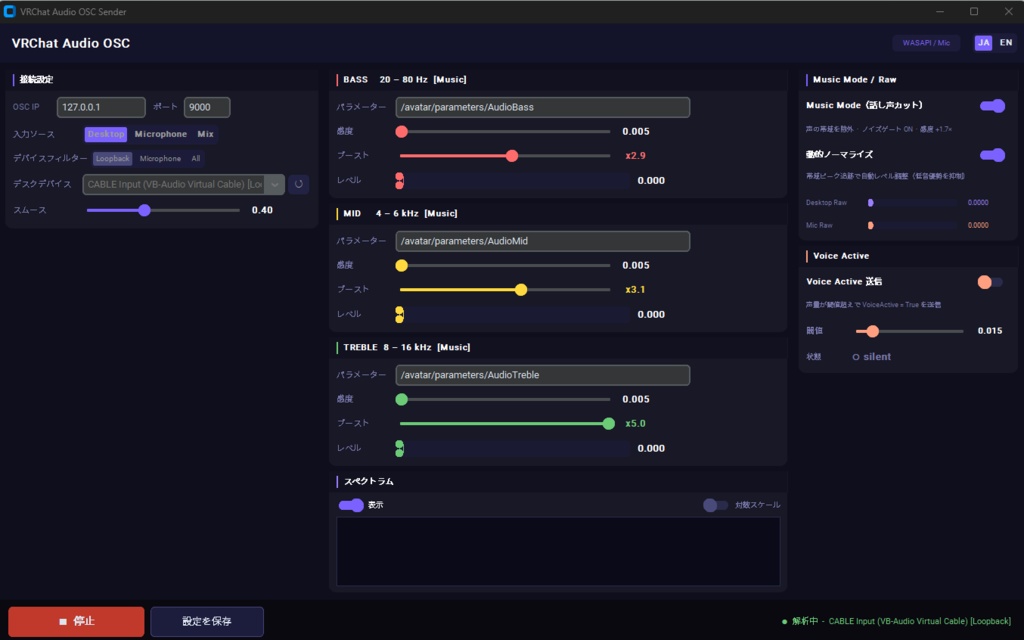Adjust the スムース smoothing slider

click(145, 211)
